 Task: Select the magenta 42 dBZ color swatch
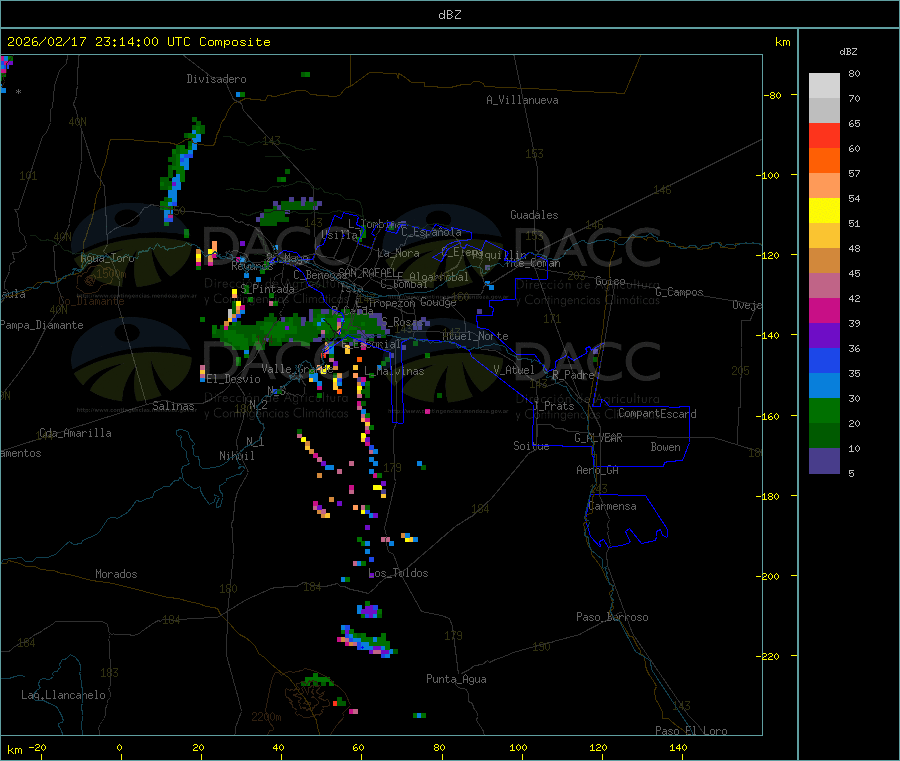(824, 310)
